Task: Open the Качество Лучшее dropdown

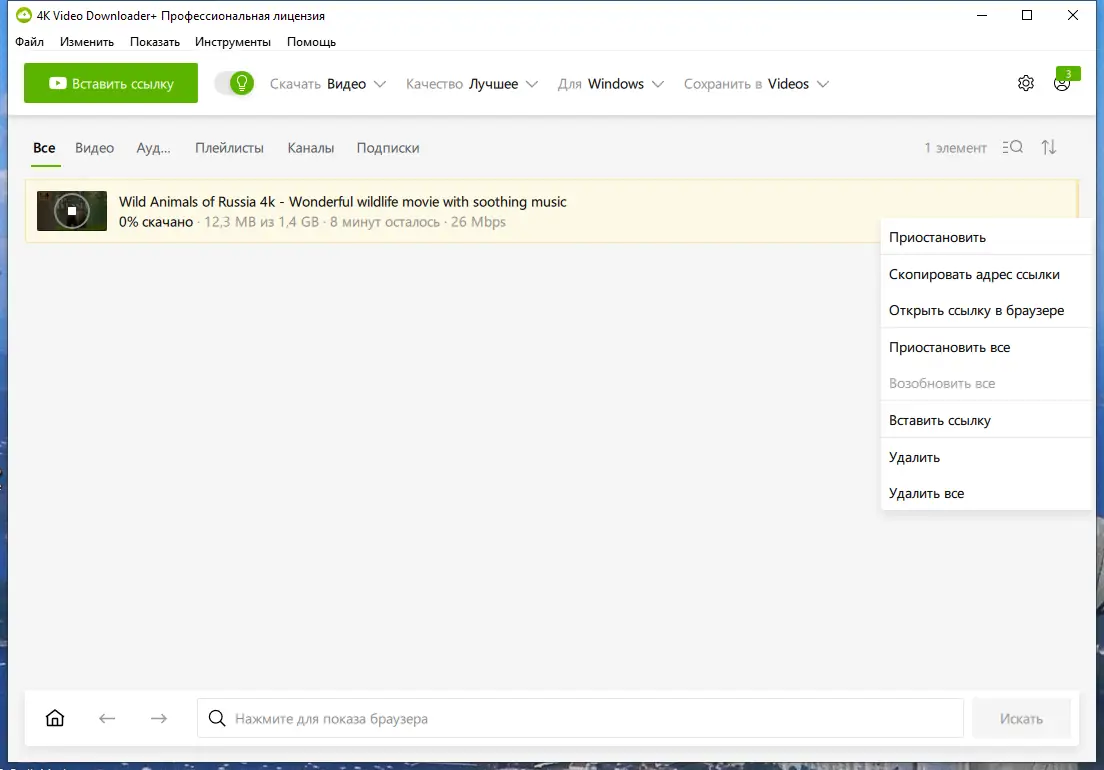Action: point(472,84)
